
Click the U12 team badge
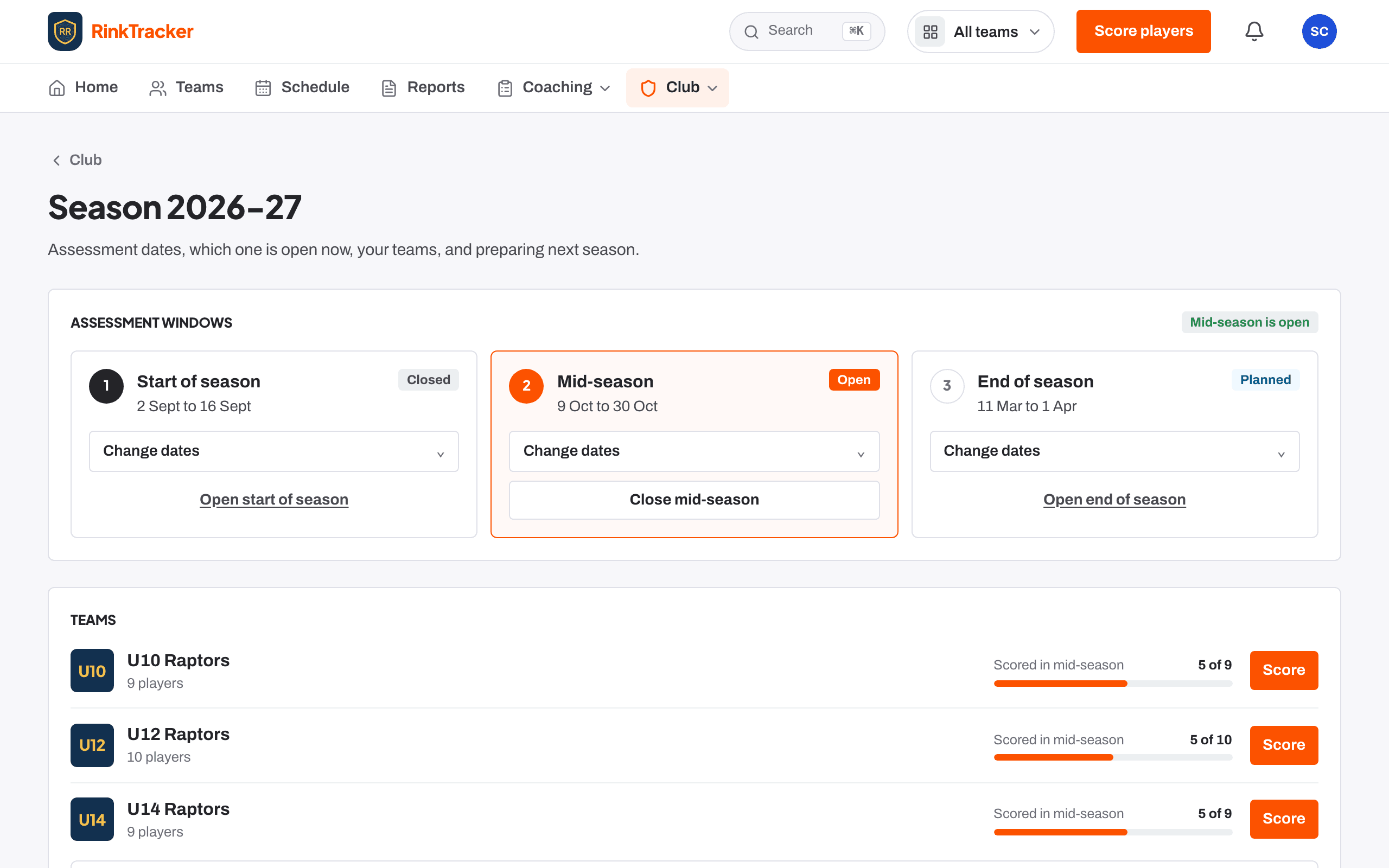click(92, 745)
